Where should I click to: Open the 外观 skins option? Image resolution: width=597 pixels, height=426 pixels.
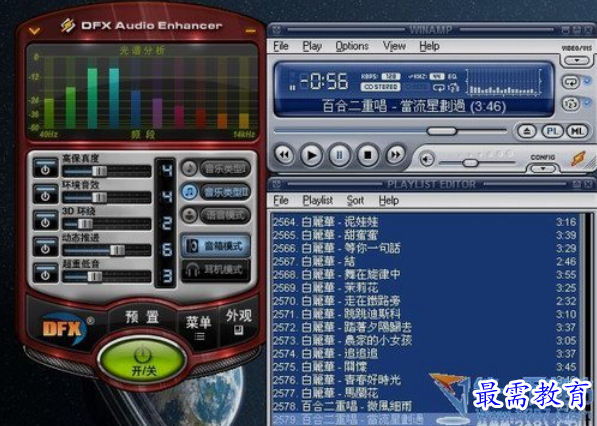click(x=239, y=322)
